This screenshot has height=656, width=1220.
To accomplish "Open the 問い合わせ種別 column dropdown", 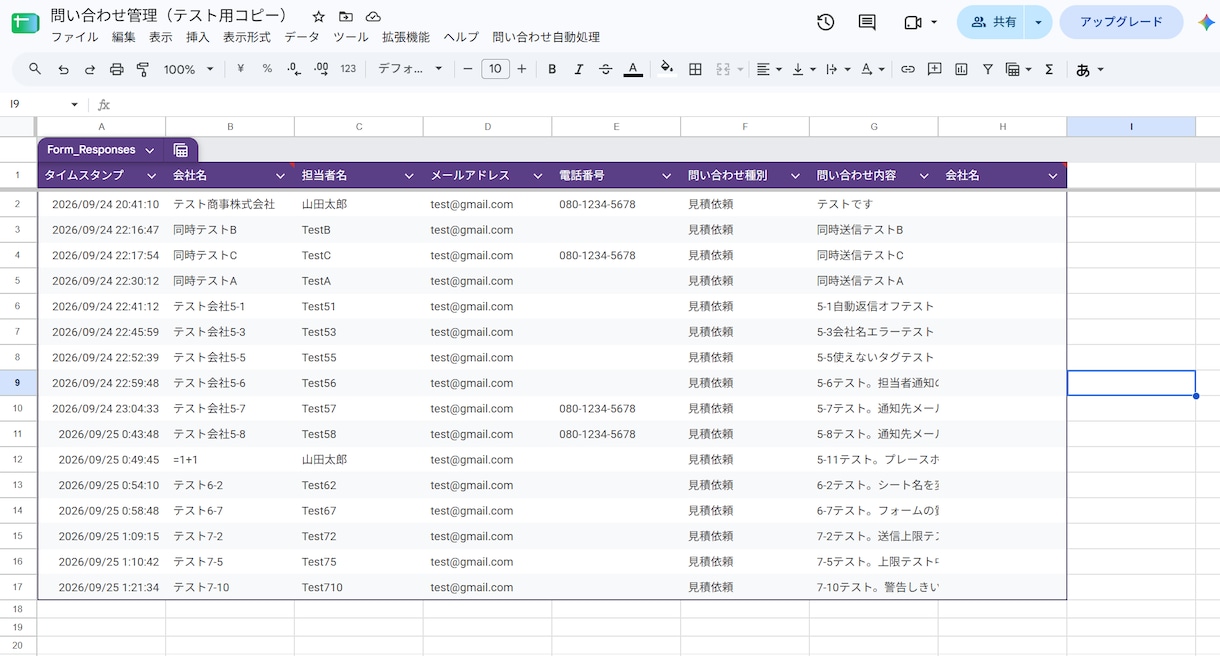I will pos(795,175).
